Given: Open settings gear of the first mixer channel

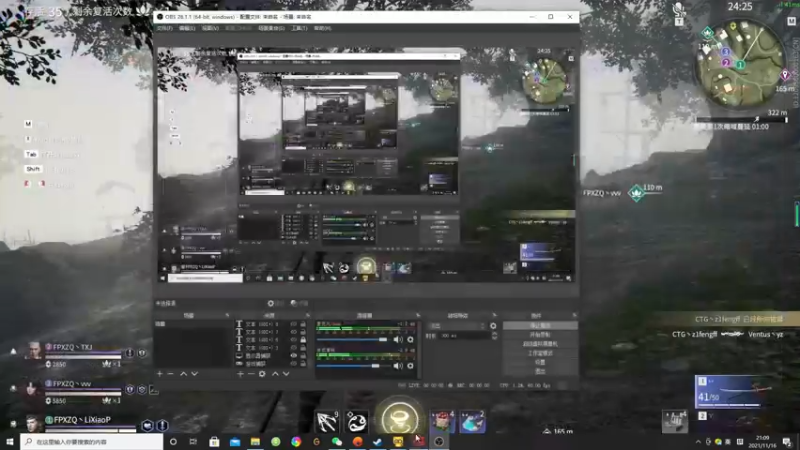Looking at the screenshot, I should pyautogui.click(x=411, y=339).
